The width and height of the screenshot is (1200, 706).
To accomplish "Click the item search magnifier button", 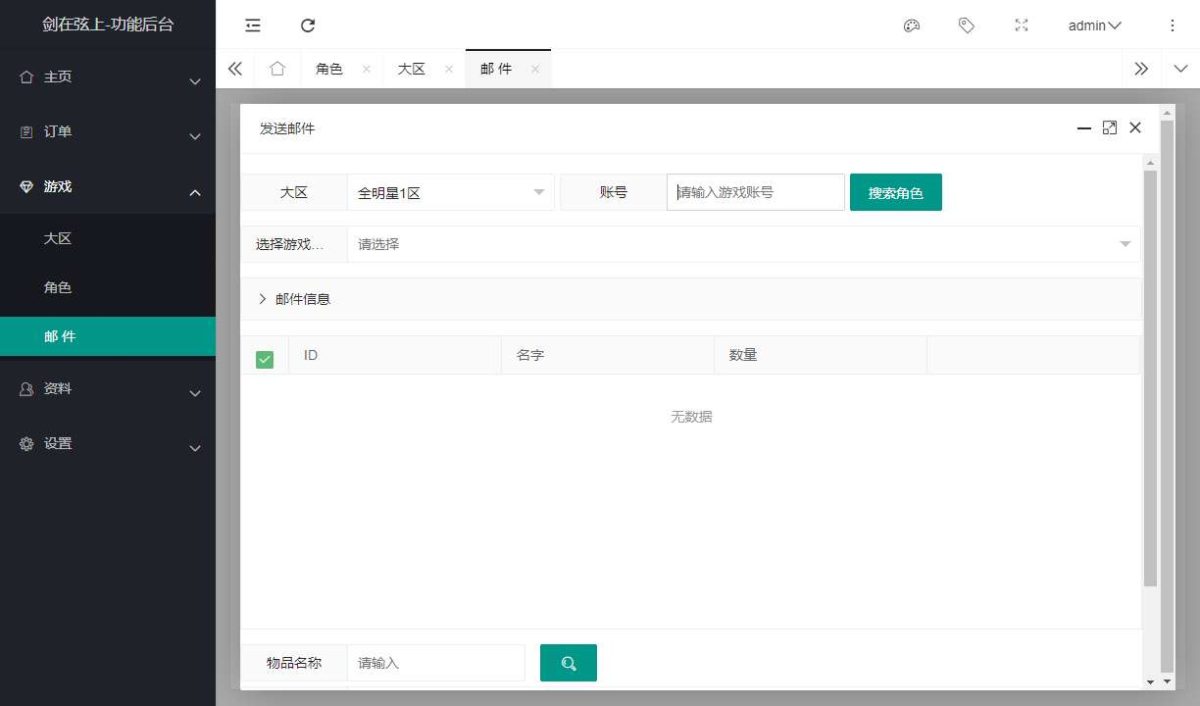I will pyautogui.click(x=568, y=662).
